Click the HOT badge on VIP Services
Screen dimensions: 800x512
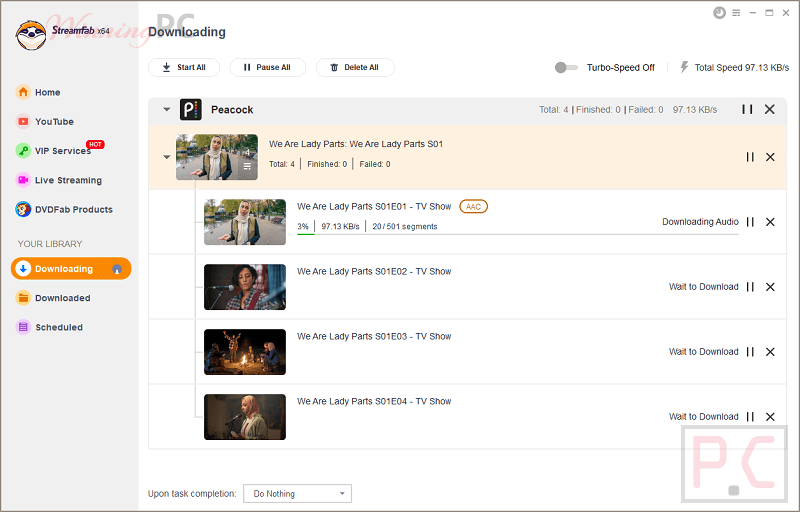click(95, 144)
